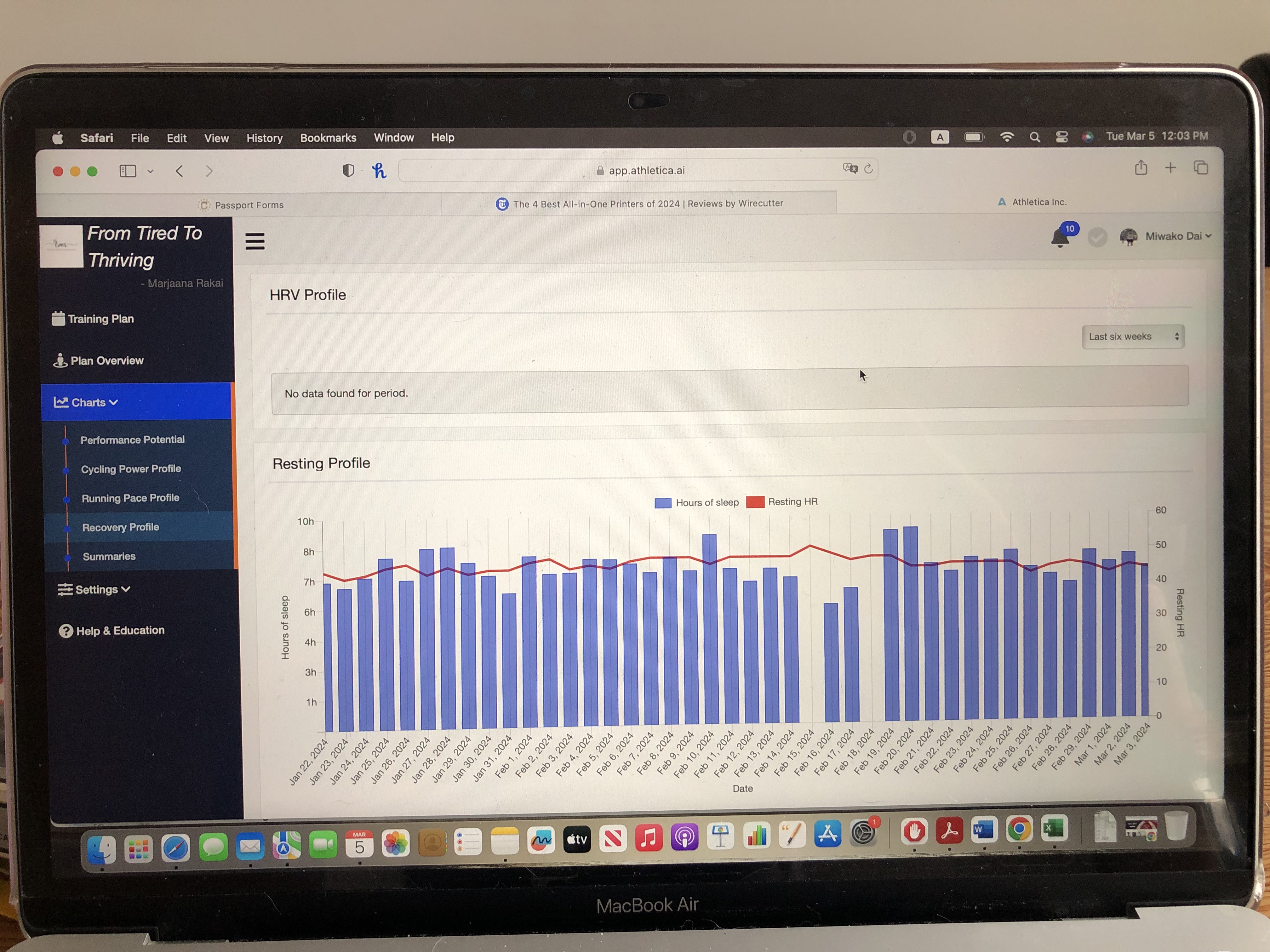Click the hamburger menu icon
The width and height of the screenshot is (1270, 952).
[255, 241]
